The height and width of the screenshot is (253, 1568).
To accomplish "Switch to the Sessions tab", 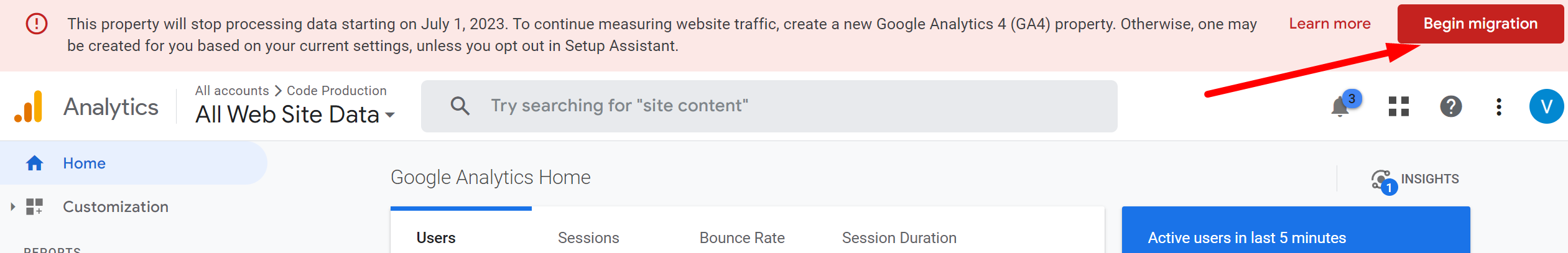I will (588, 238).
